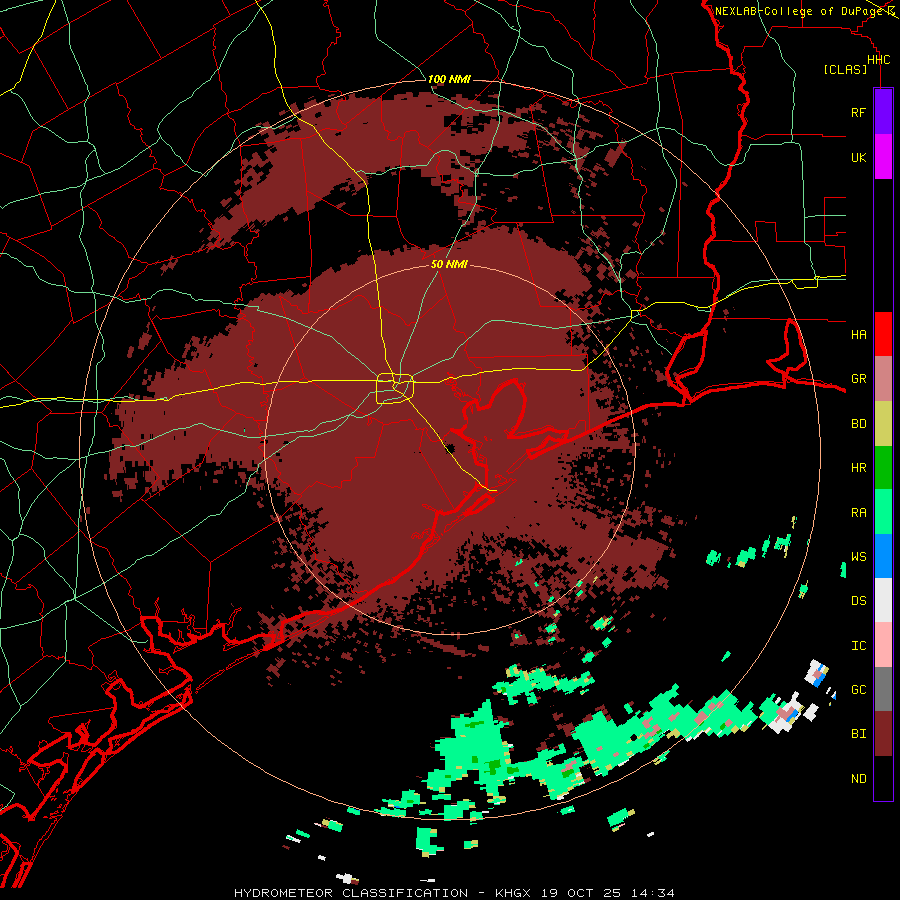Click the "HA" legend label
The height and width of the screenshot is (900, 900).
click(858, 334)
